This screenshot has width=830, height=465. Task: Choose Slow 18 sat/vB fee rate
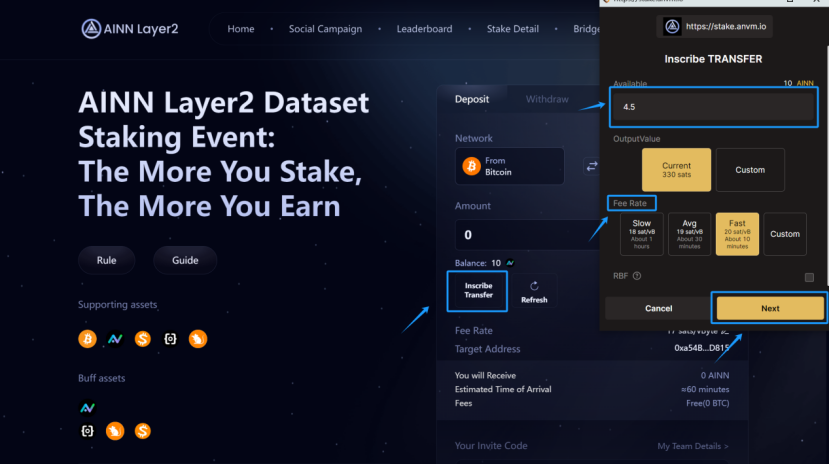click(x=642, y=234)
